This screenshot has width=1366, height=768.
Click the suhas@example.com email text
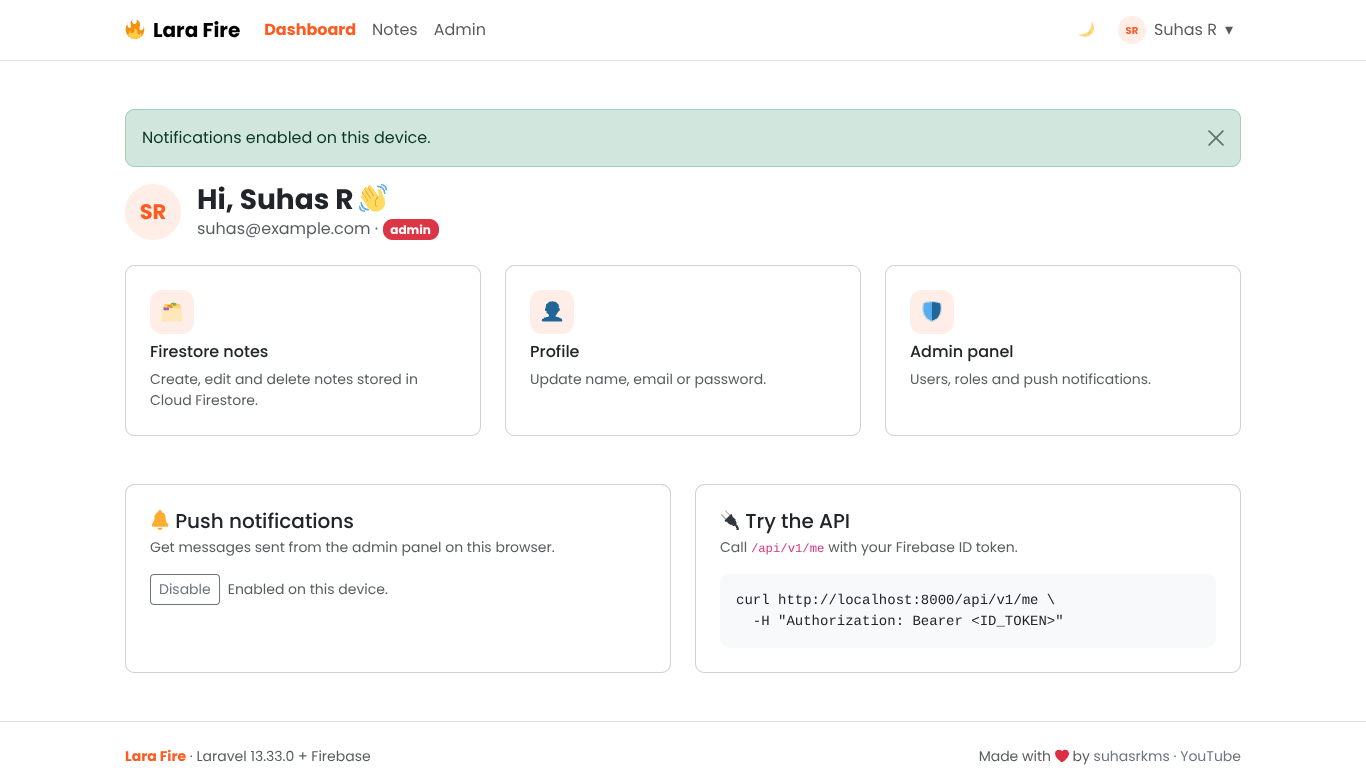point(284,229)
